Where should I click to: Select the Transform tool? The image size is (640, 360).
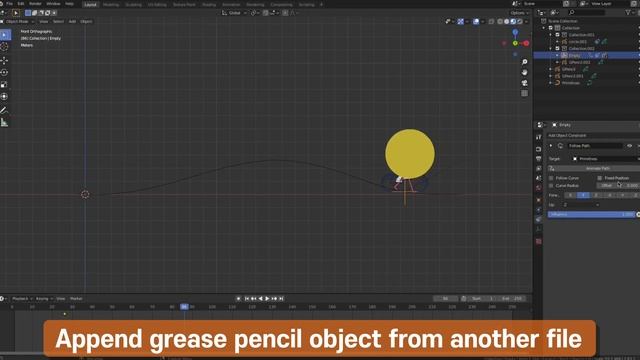(x=4, y=96)
